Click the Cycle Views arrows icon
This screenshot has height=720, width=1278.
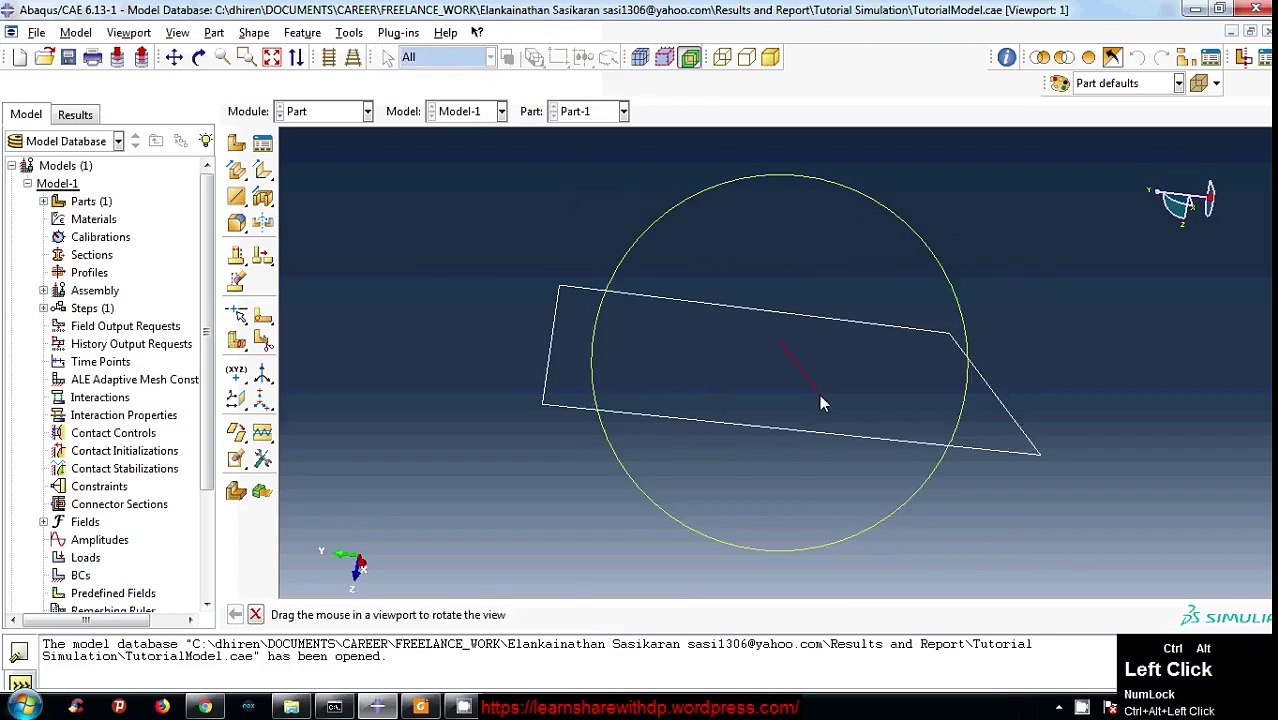pyautogui.click(x=296, y=57)
